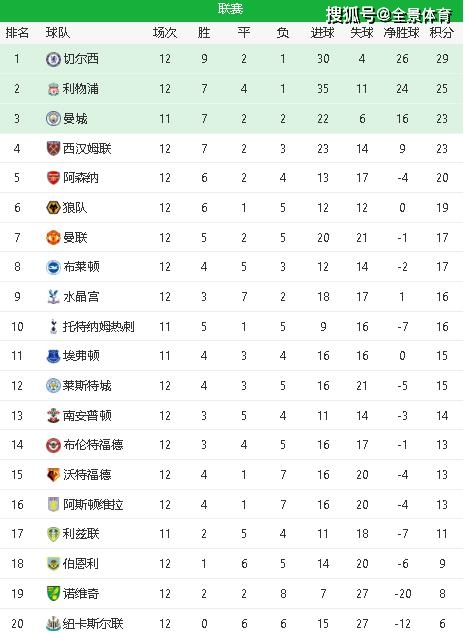Click the 积分 column header

tap(441, 32)
